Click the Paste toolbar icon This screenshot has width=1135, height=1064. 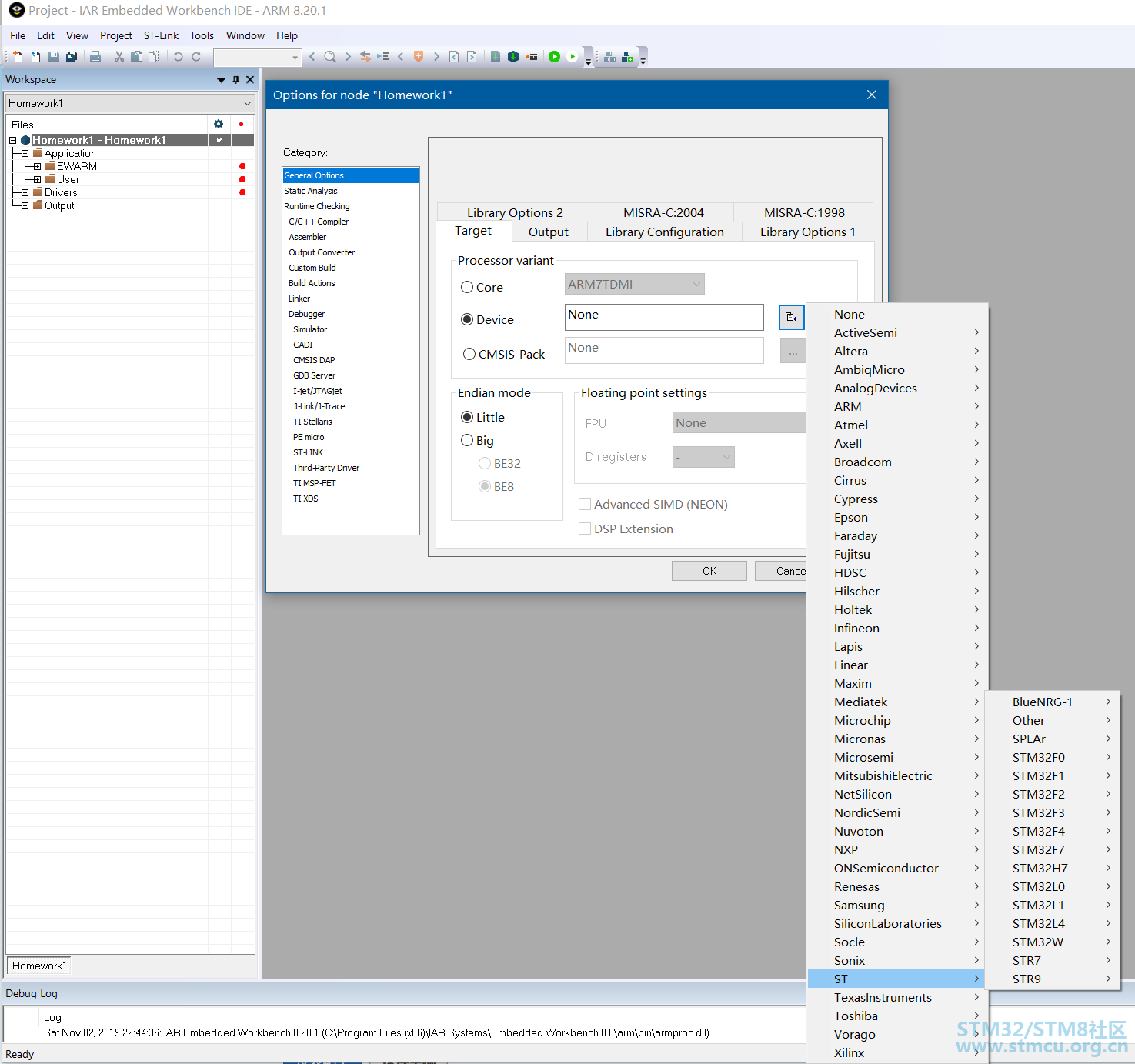pos(154,57)
